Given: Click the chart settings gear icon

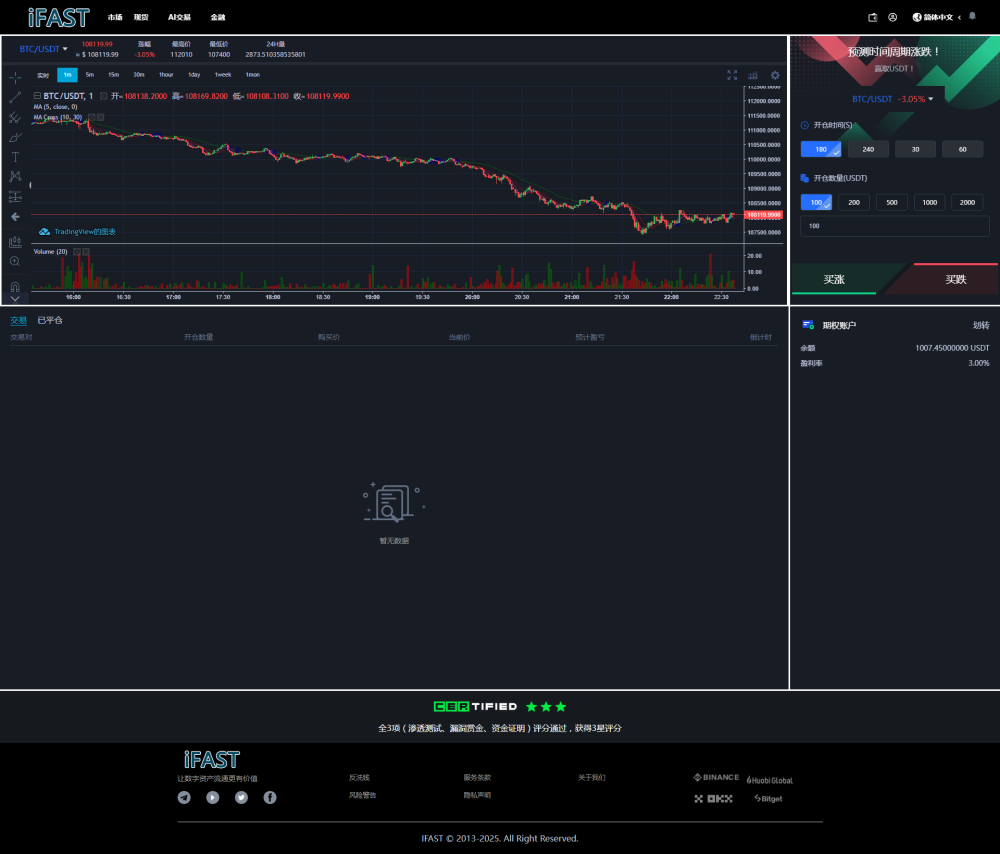Looking at the screenshot, I should [775, 75].
